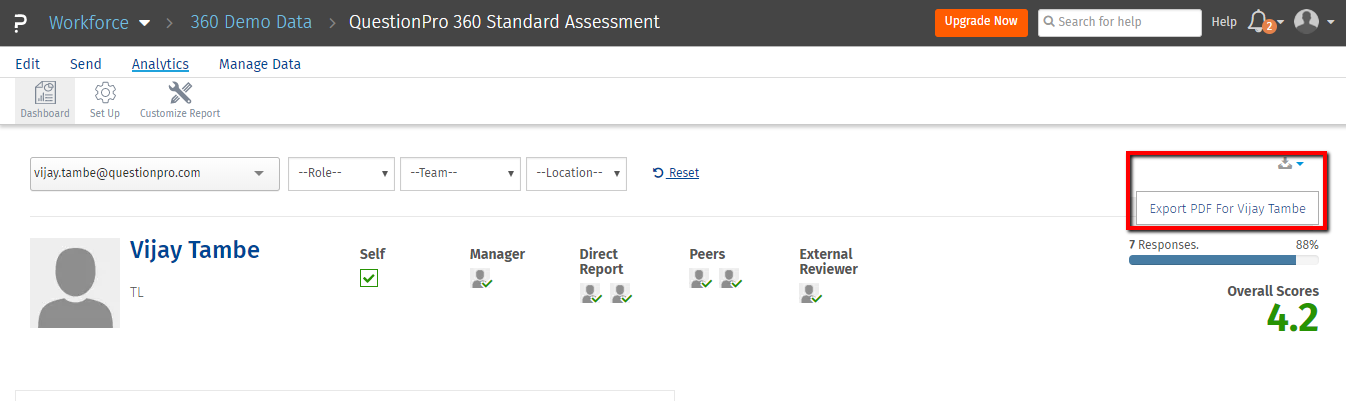
Task: Click the Manager reviewer status icon
Action: 481,279
